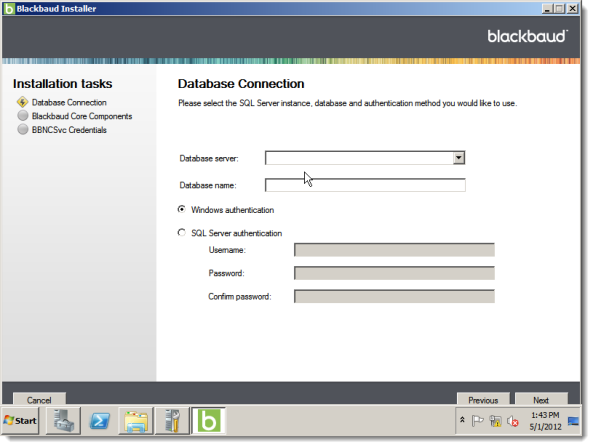Click the Database Connection status icon
The height and width of the screenshot is (447, 593).
click(23, 102)
